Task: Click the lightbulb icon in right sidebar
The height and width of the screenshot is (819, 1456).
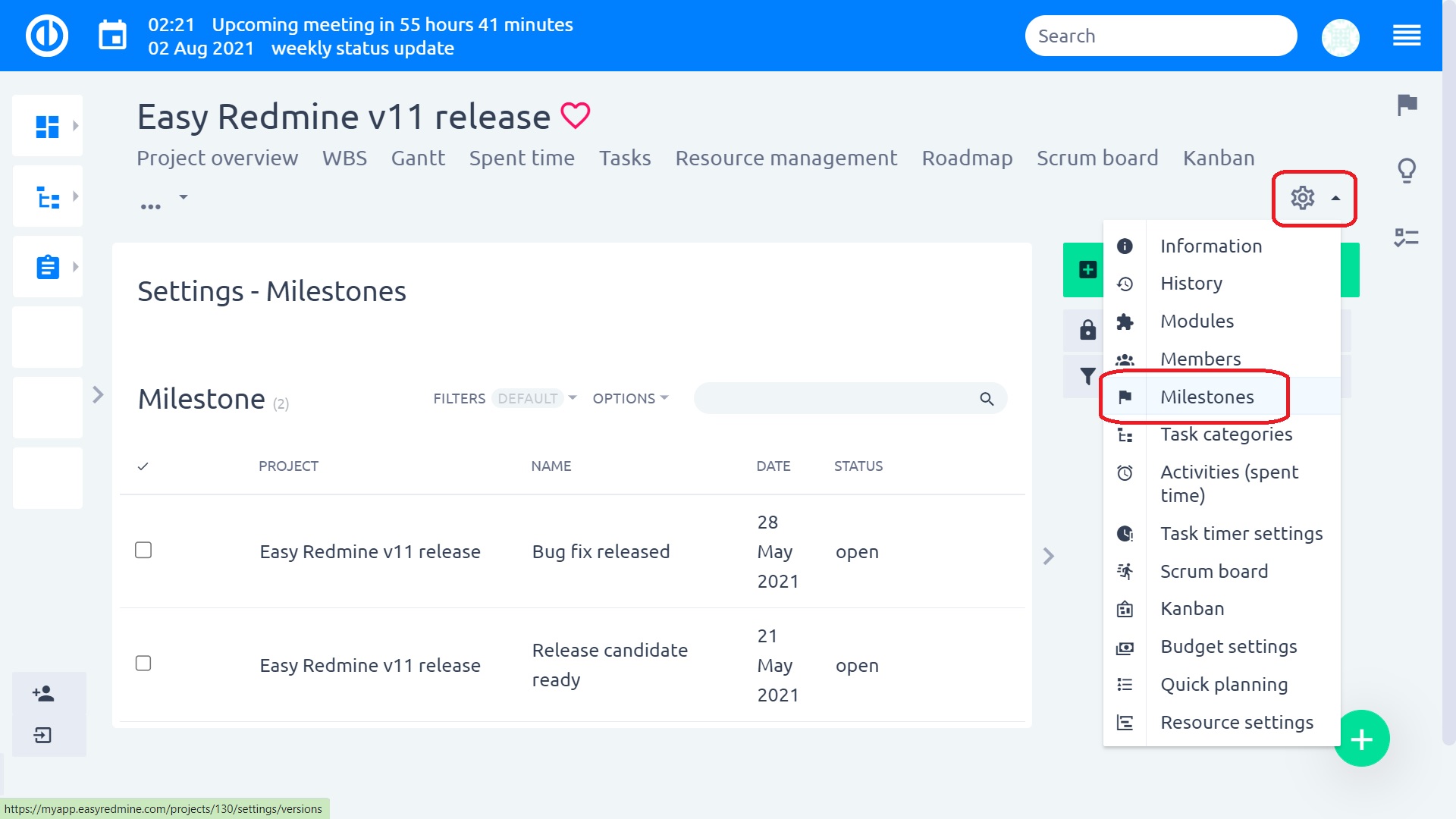Action: click(1407, 171)
